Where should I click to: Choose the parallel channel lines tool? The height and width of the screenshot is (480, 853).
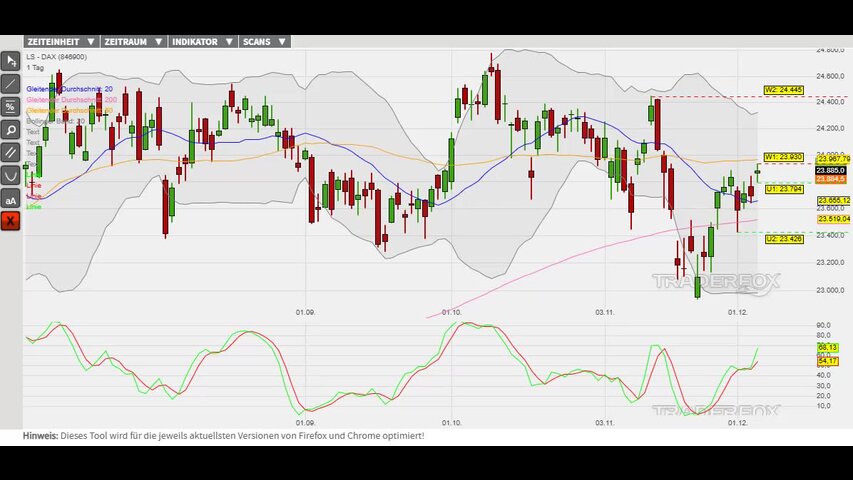pos(11,152)
